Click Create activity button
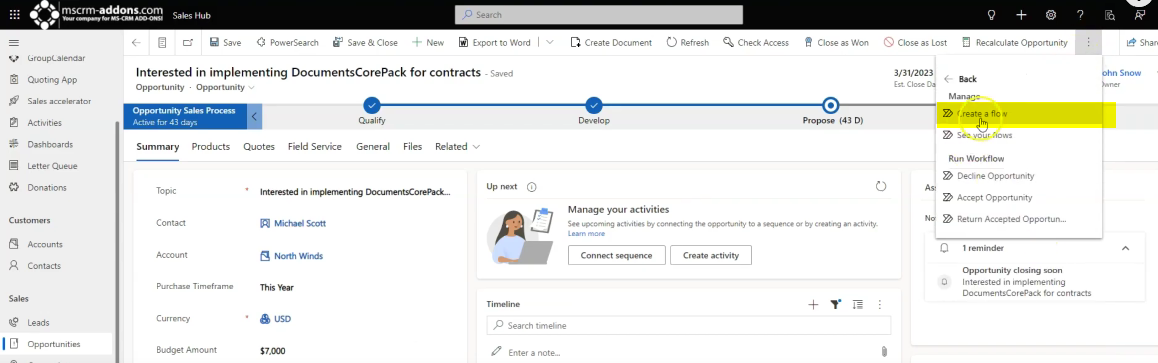This screenshot has width=1158, height=363. point(710,255)
